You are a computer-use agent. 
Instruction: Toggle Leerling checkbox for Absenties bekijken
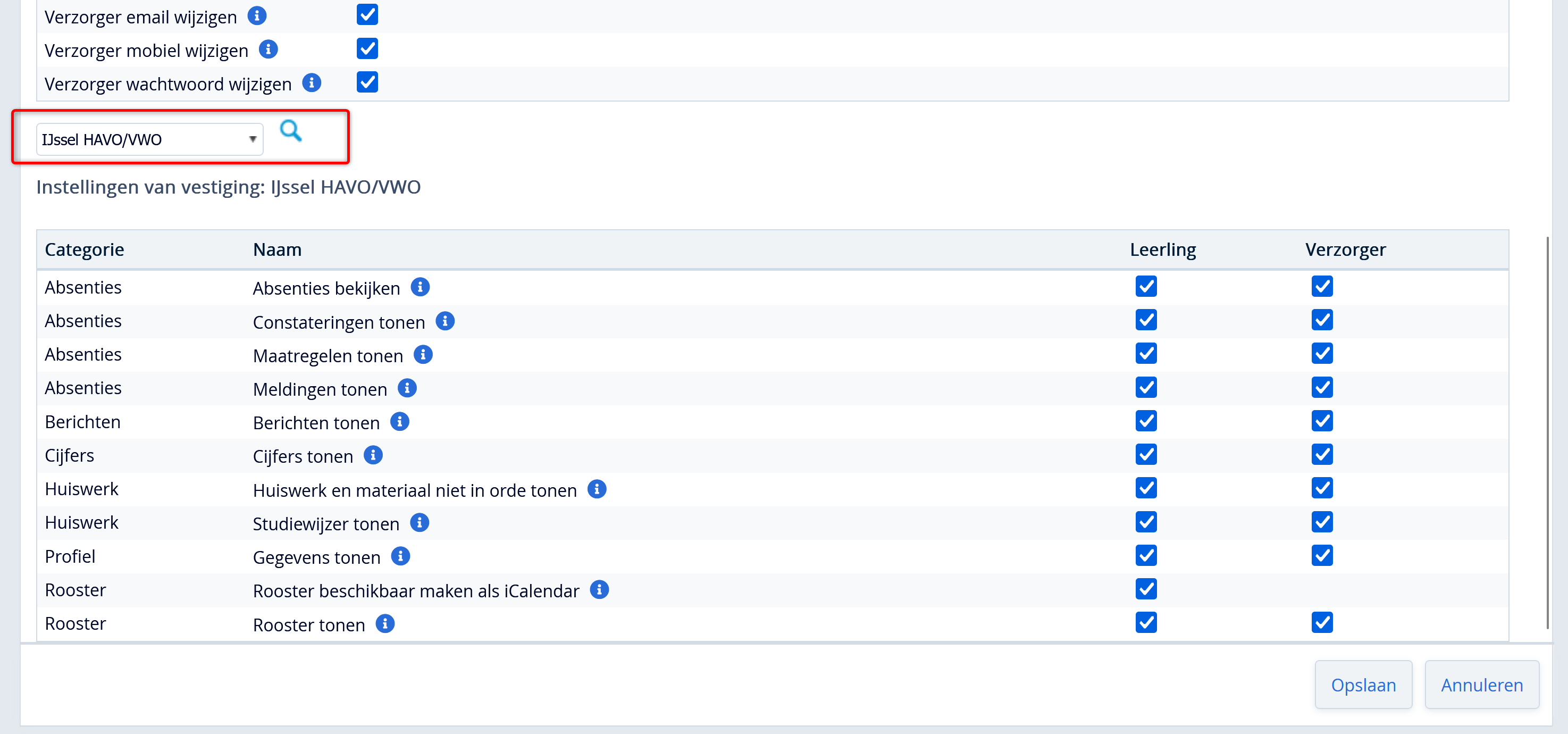(x=1146, y=286)
